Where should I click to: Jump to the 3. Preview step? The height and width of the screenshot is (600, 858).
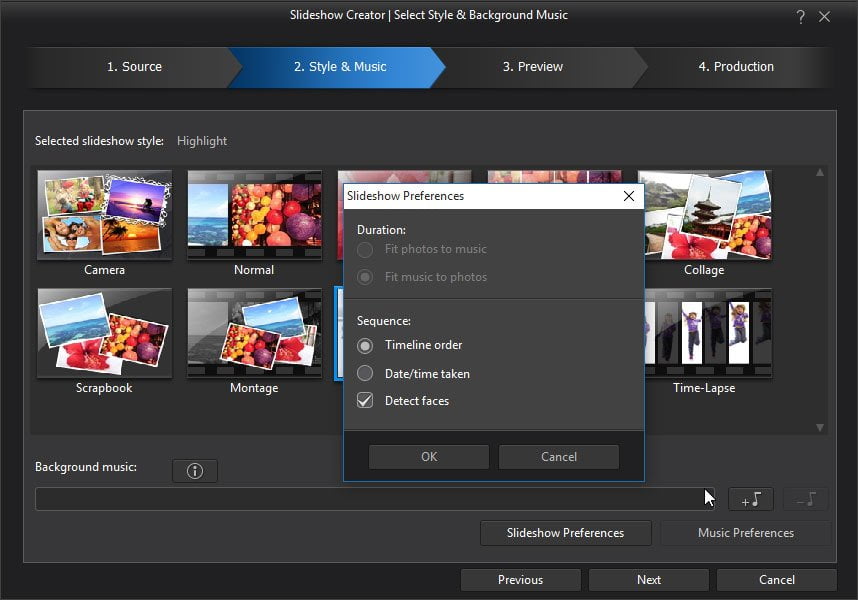coord(533,67)
